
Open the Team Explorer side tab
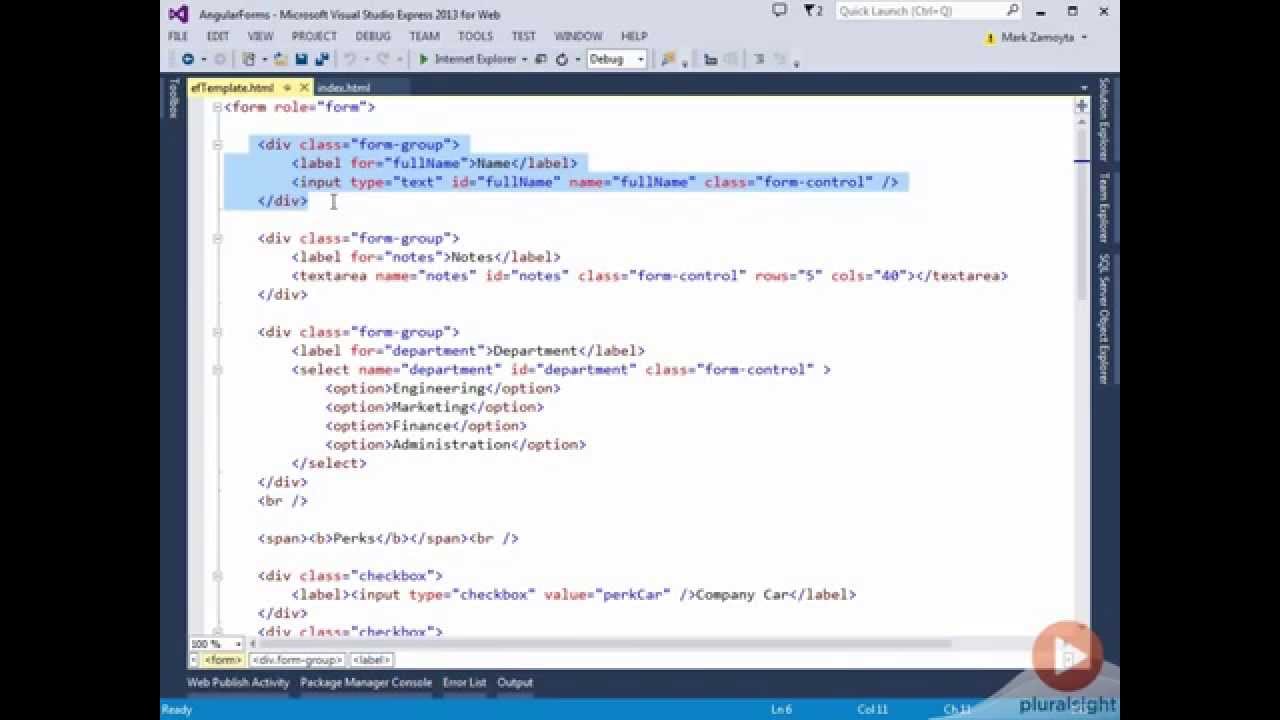1104,207
